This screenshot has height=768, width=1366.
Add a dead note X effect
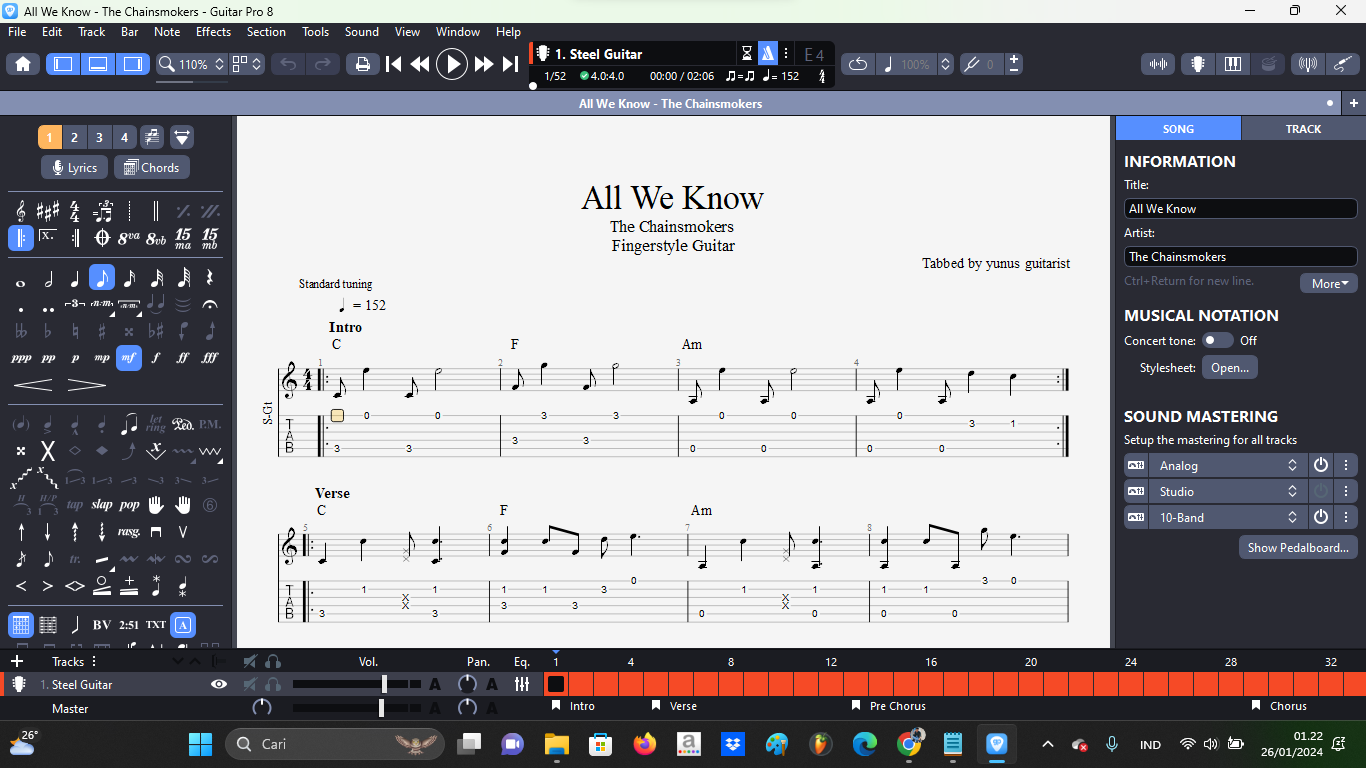[47, 451]
